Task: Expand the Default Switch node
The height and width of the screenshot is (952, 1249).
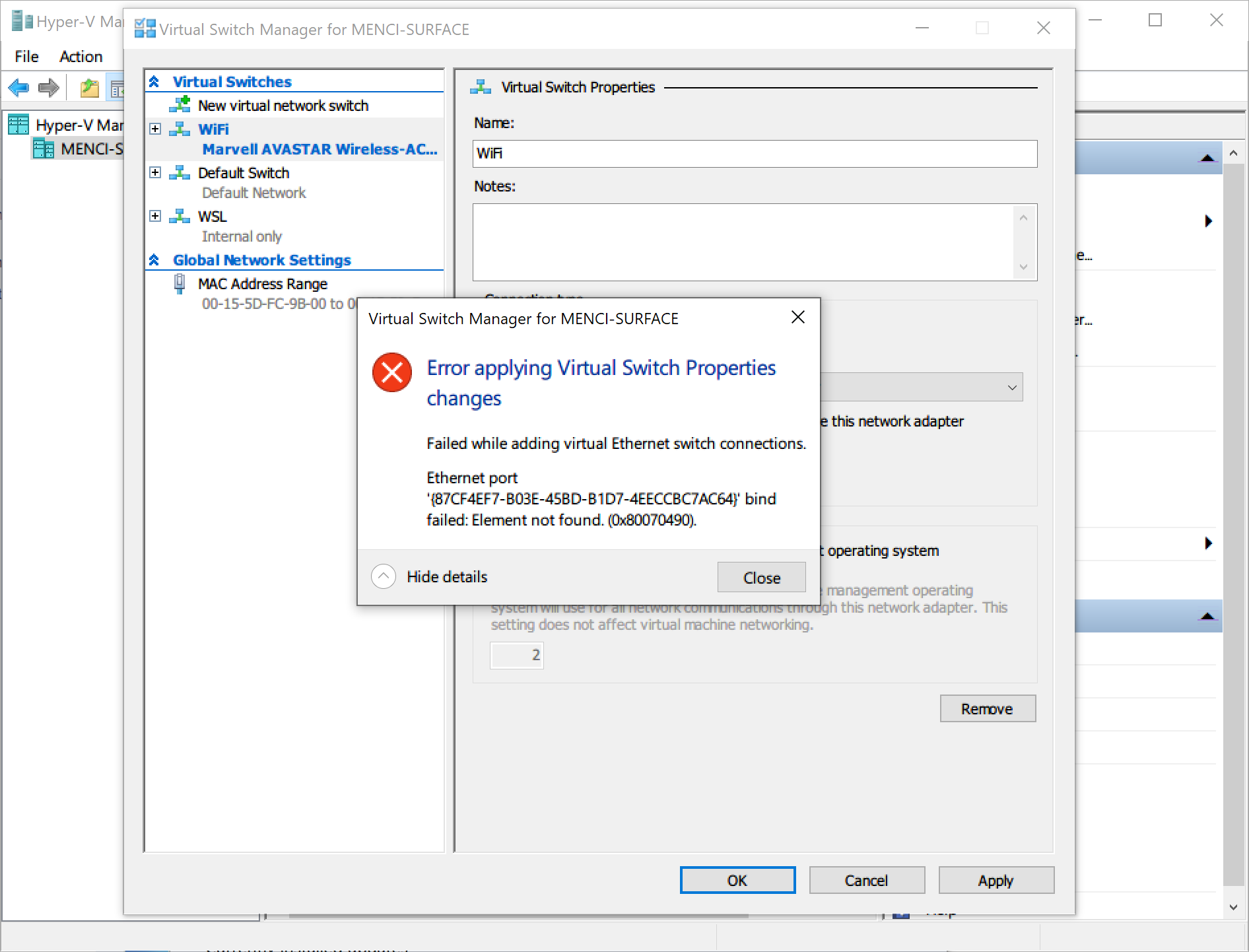Action: pyautogui.click(x=155, y=172)
